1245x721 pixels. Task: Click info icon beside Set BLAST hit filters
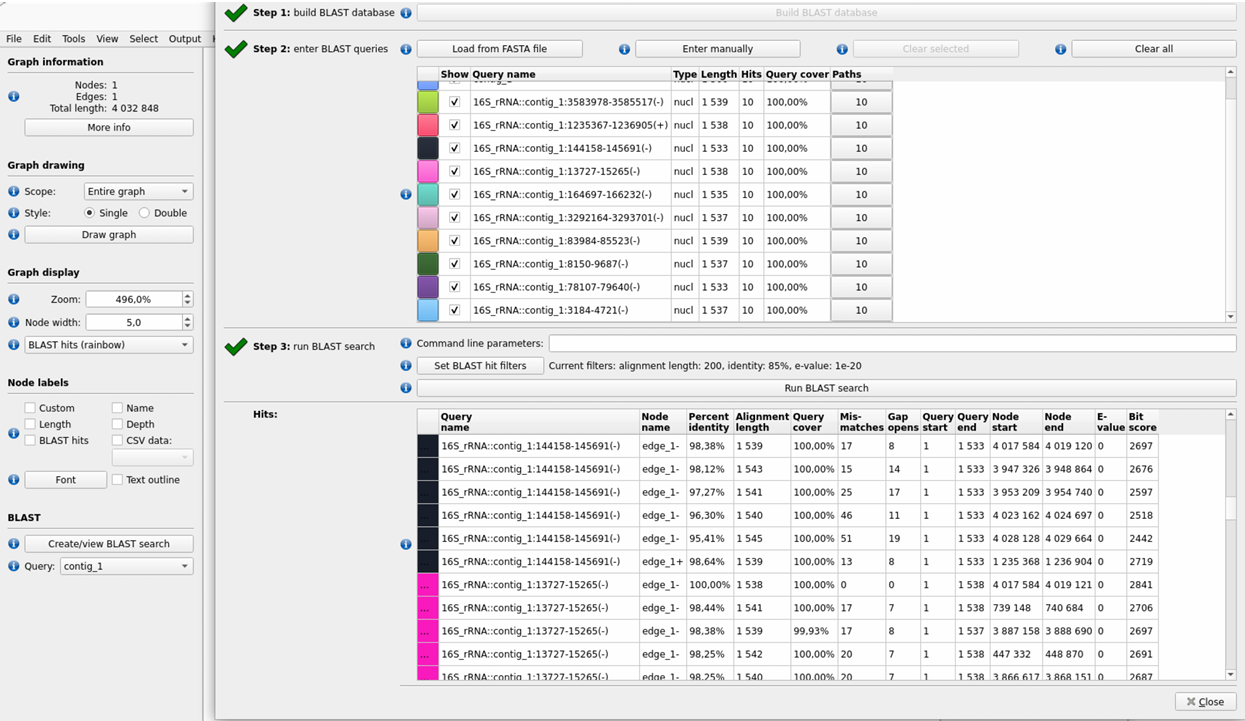click(406, 366)
